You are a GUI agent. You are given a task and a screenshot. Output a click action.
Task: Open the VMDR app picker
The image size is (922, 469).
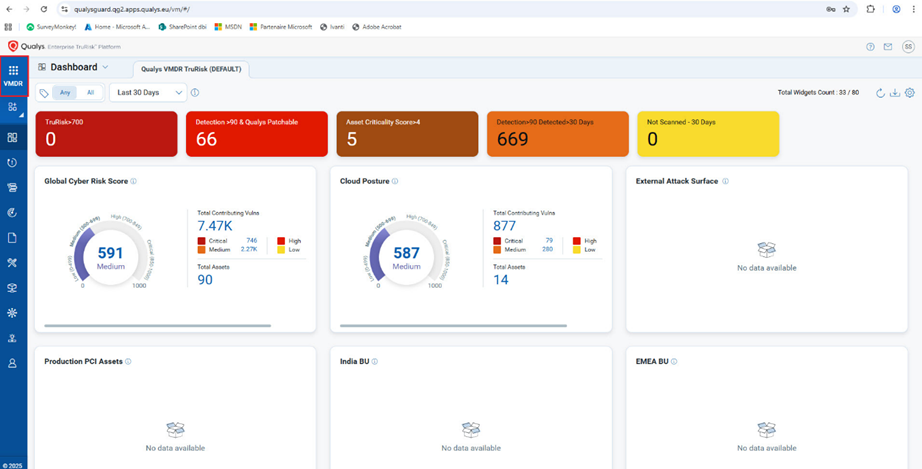pyautogui.click(x=13, y=76)
